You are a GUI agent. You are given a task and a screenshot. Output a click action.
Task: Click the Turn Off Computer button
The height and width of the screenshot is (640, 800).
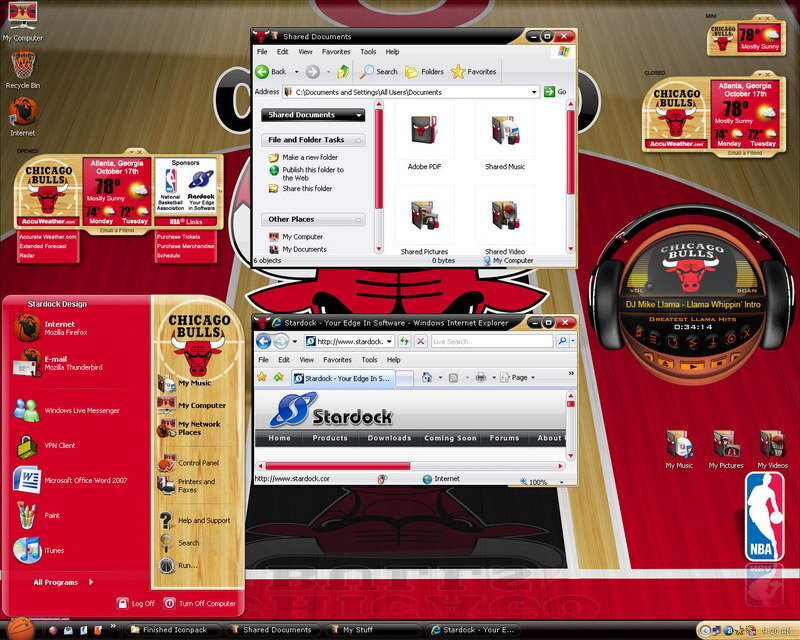click(200, 603)
